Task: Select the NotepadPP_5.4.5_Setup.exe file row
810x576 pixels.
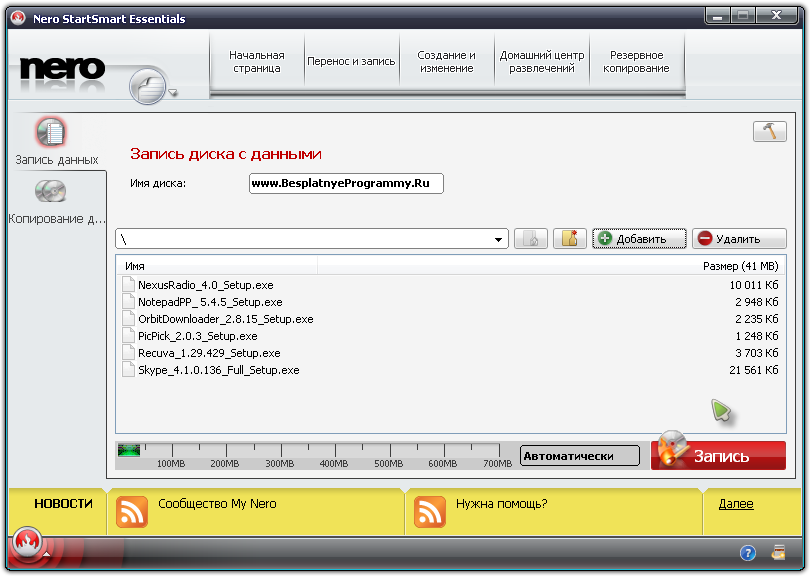Action: pos(450,302)
